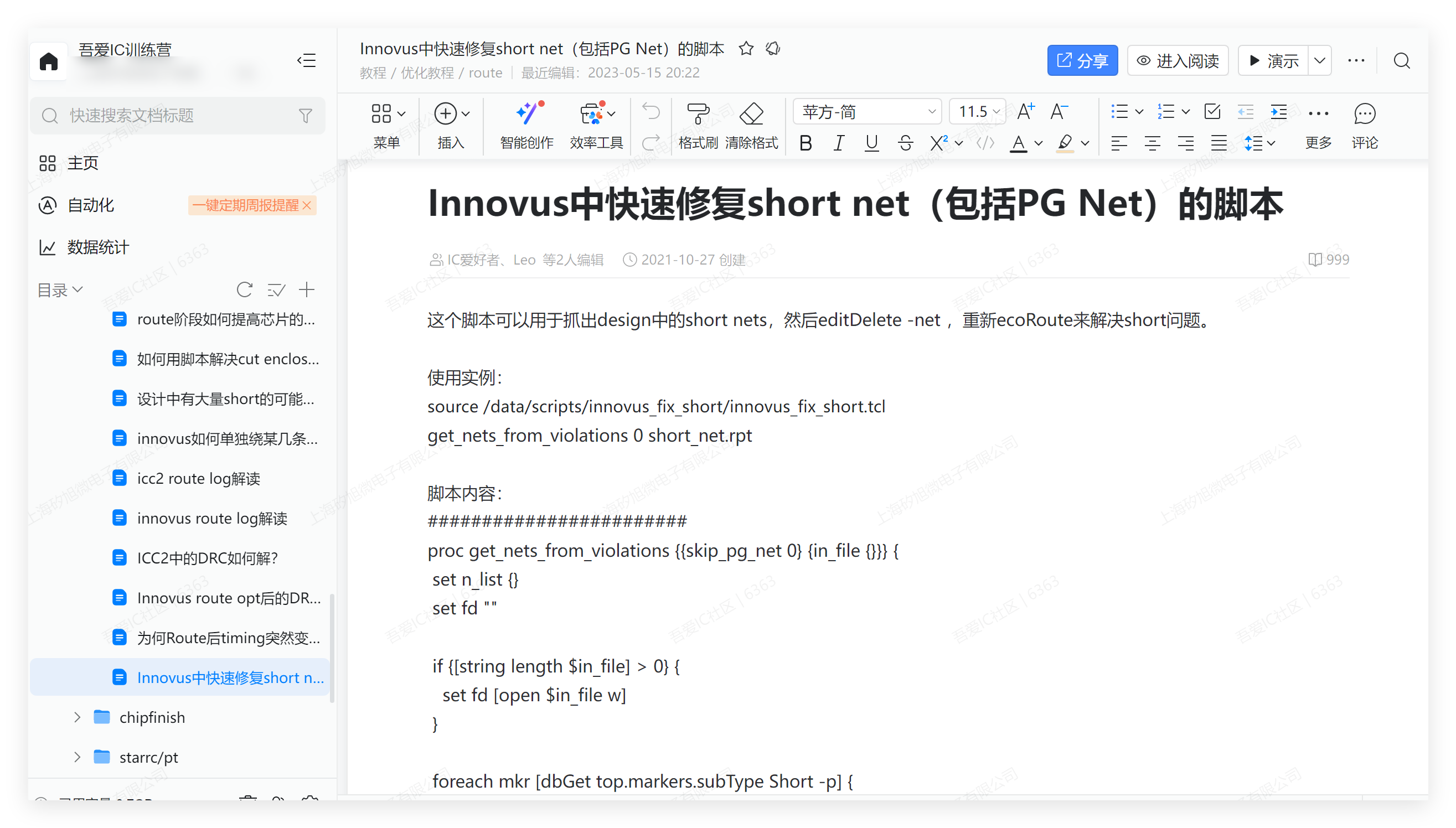
Task: Add a new document in the directory
Action: 307,290
